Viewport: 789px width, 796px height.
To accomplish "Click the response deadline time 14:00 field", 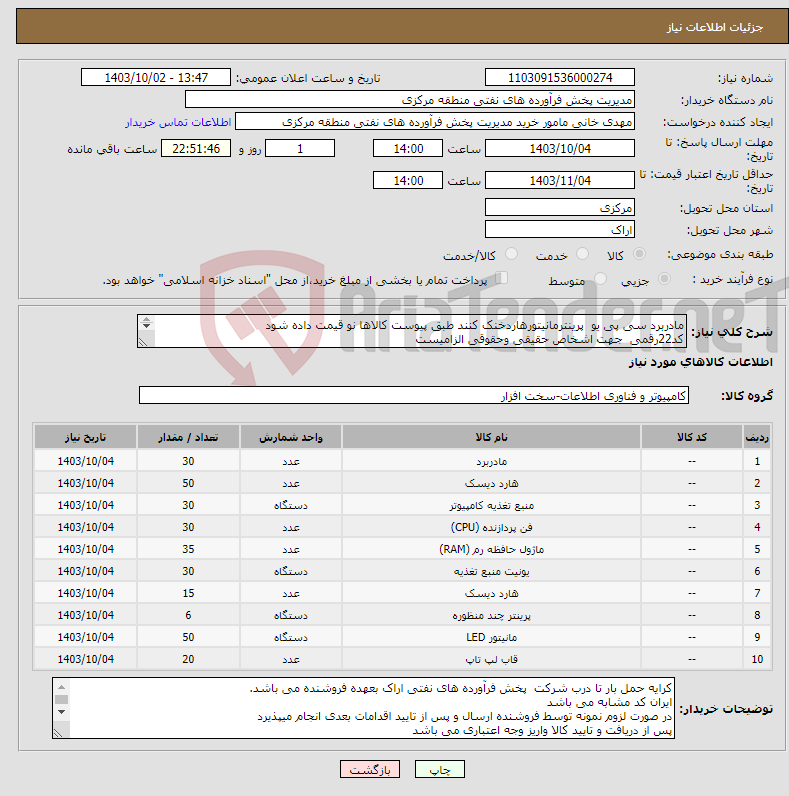I will (408, 149).
